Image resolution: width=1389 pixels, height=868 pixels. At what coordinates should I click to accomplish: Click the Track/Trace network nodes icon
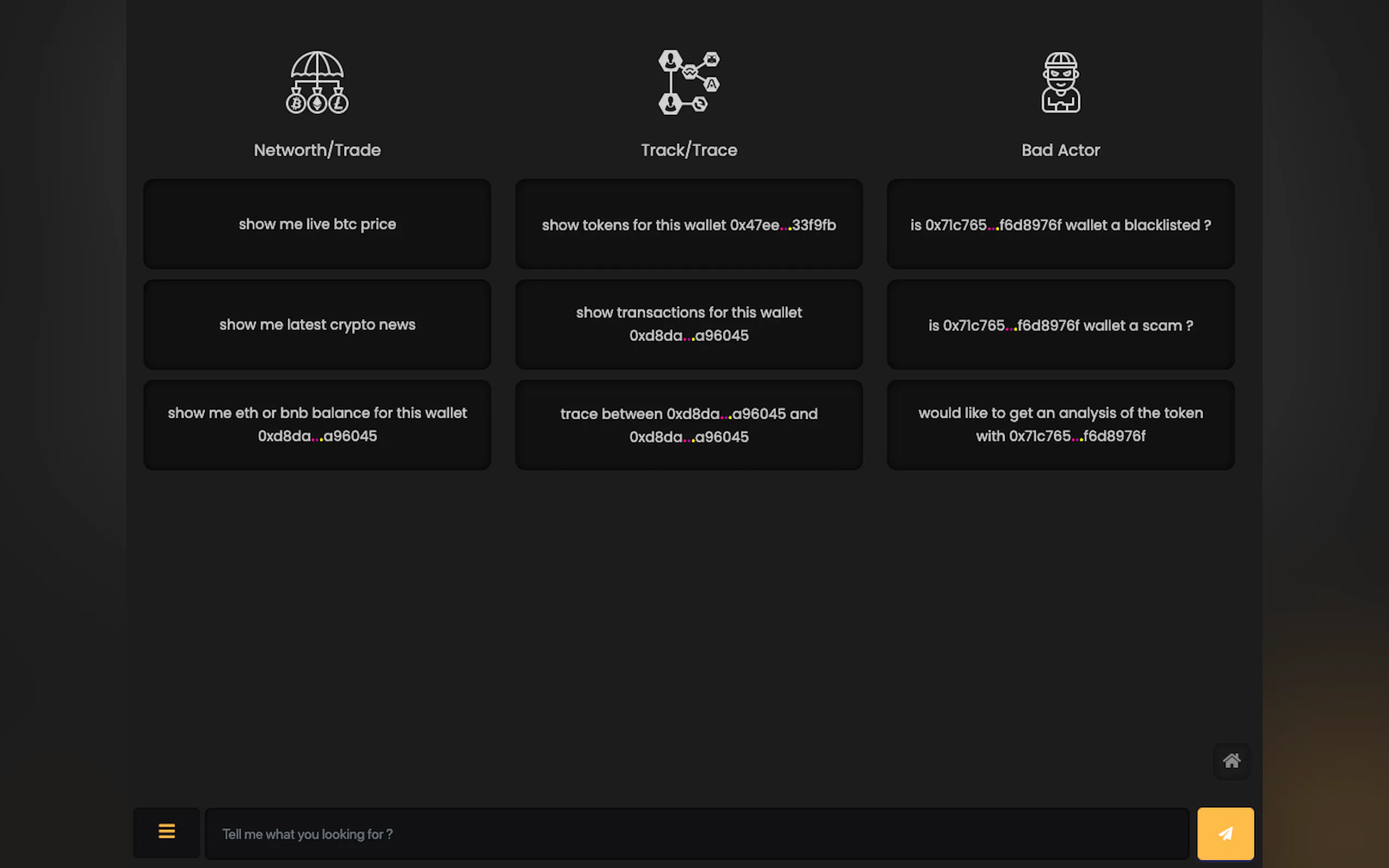coord(688,82)
